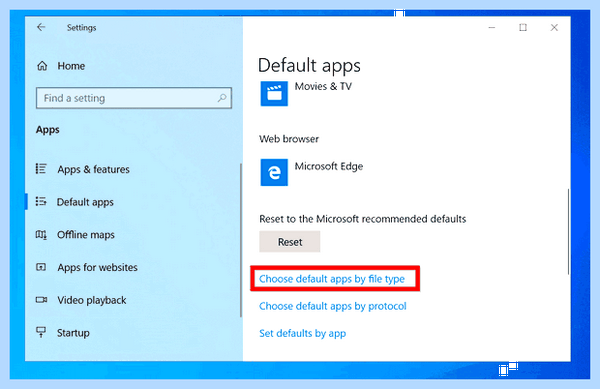This screenshot has height=389, width=600.
Task: Click the main content vertical scrollbar
Action: coord(568,231)
